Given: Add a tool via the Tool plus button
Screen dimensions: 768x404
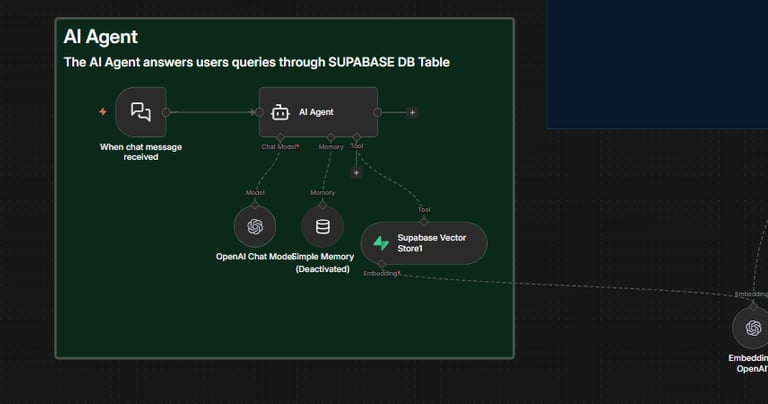Looking at the screenshot, I should click(x=356, y=173).
